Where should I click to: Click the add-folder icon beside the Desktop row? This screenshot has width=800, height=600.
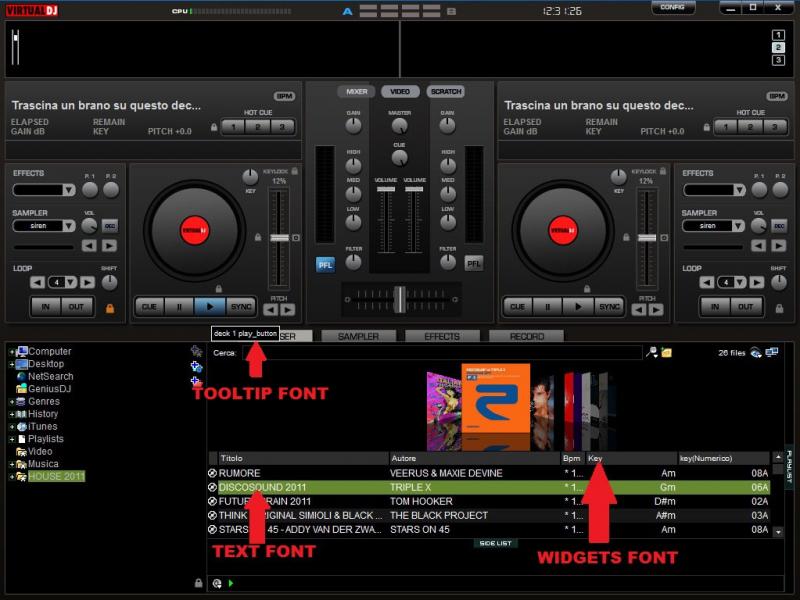(x=196, y=366)
